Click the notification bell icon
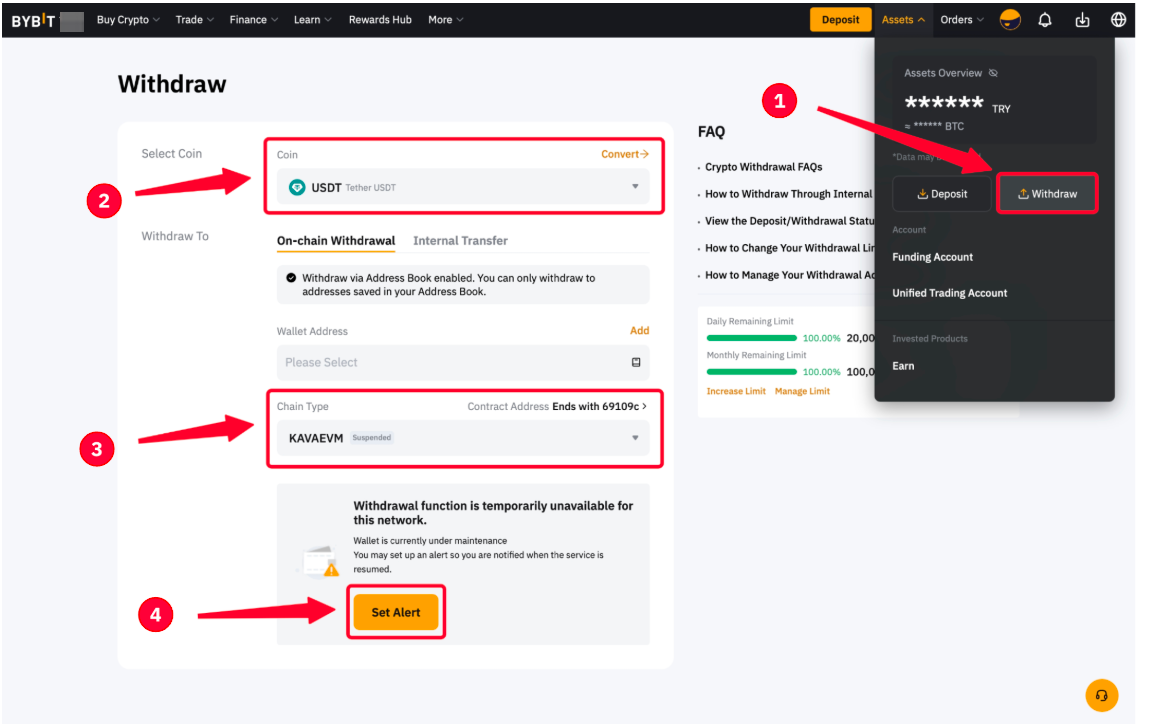The image size is (1150, 728). pos(1045,20)
